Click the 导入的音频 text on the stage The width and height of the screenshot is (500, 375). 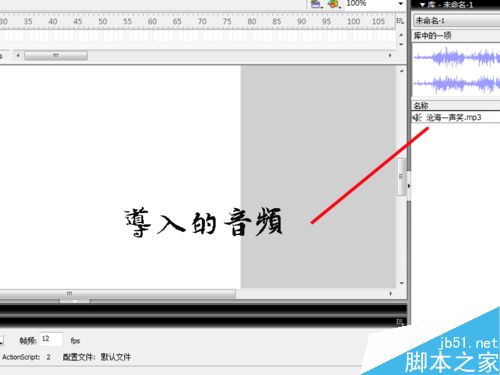pos(204,222)
